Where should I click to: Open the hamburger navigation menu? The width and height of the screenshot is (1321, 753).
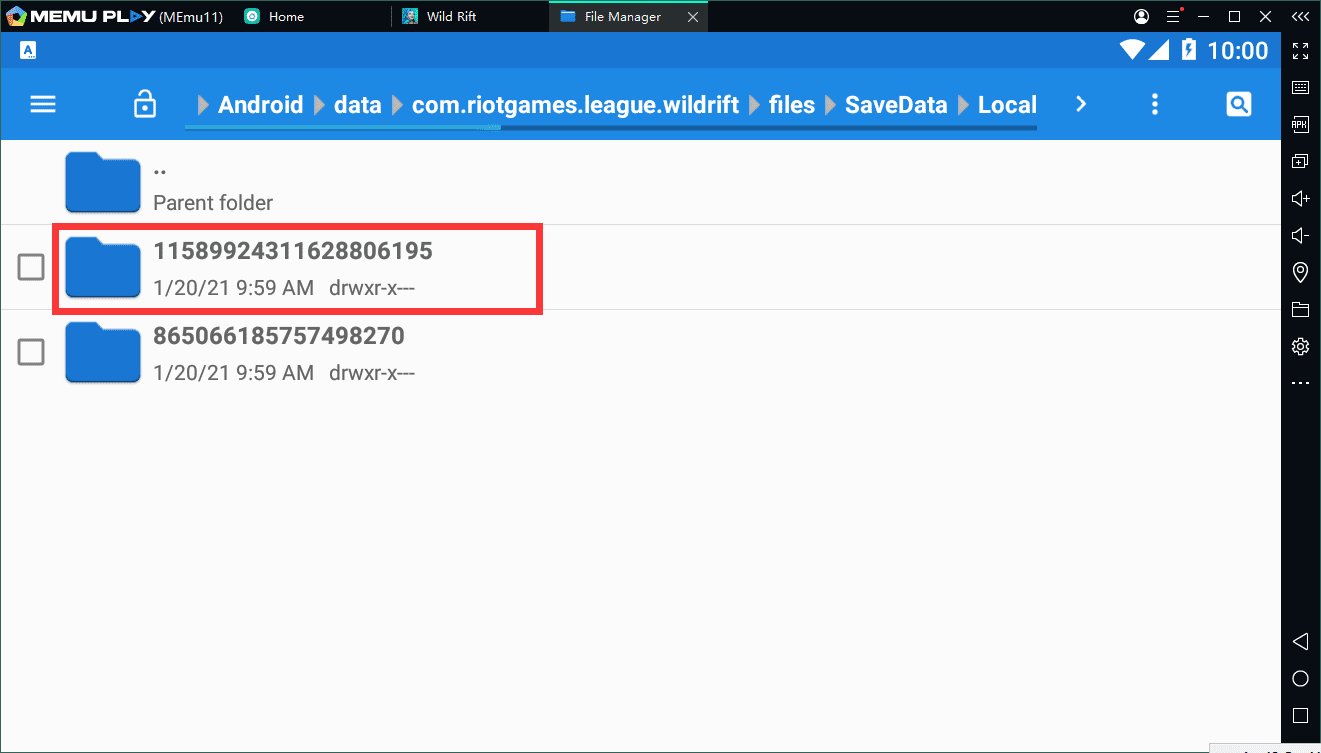pos(43,104)
